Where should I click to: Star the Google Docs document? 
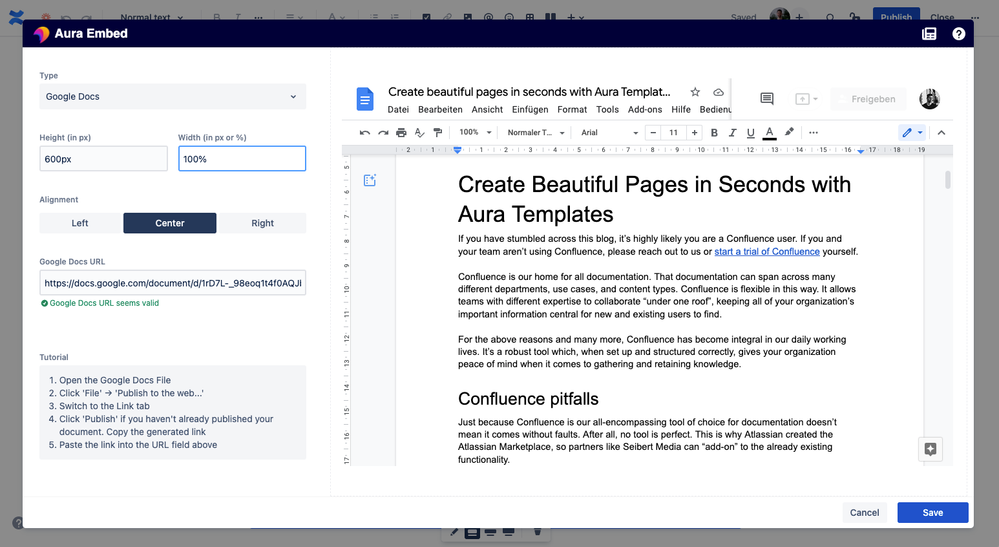pos(695,92)
